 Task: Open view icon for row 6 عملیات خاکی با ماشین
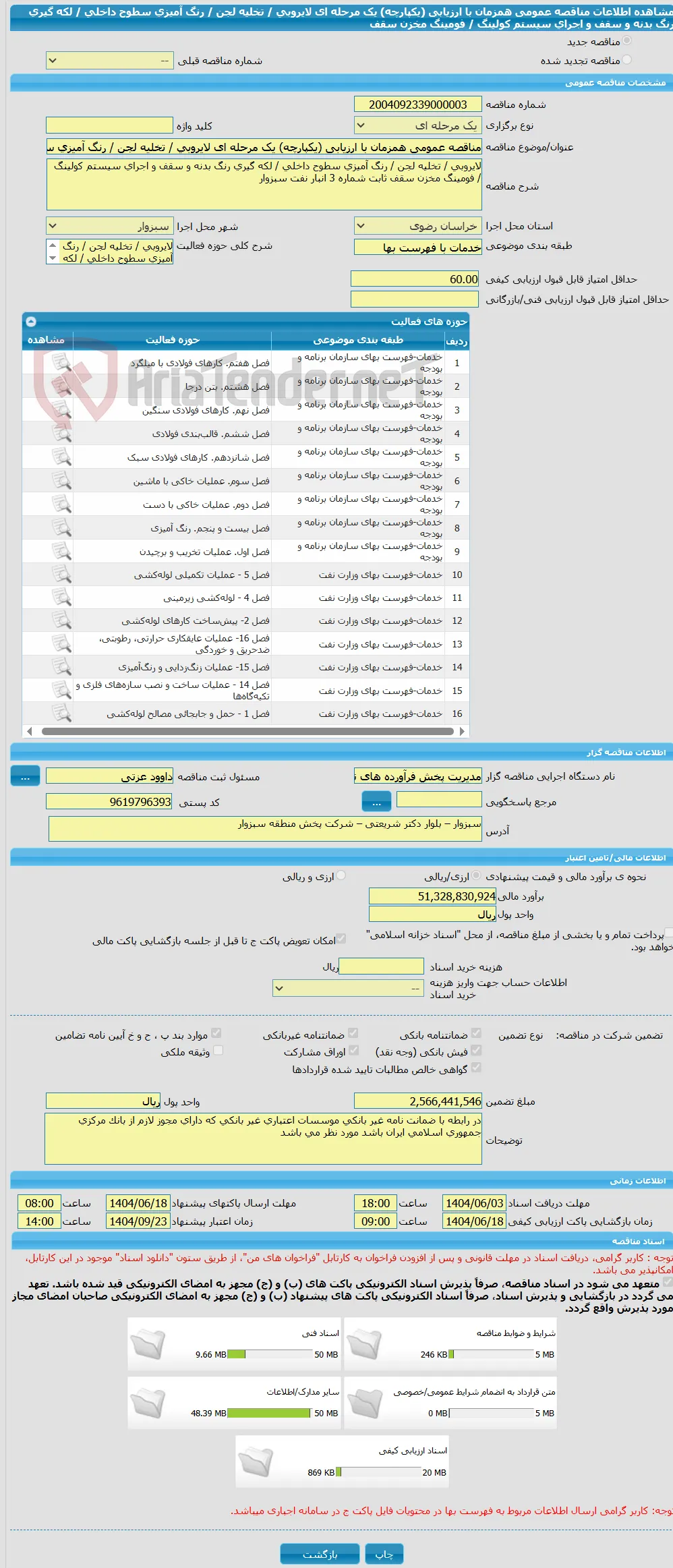click(x=61, y=481)
